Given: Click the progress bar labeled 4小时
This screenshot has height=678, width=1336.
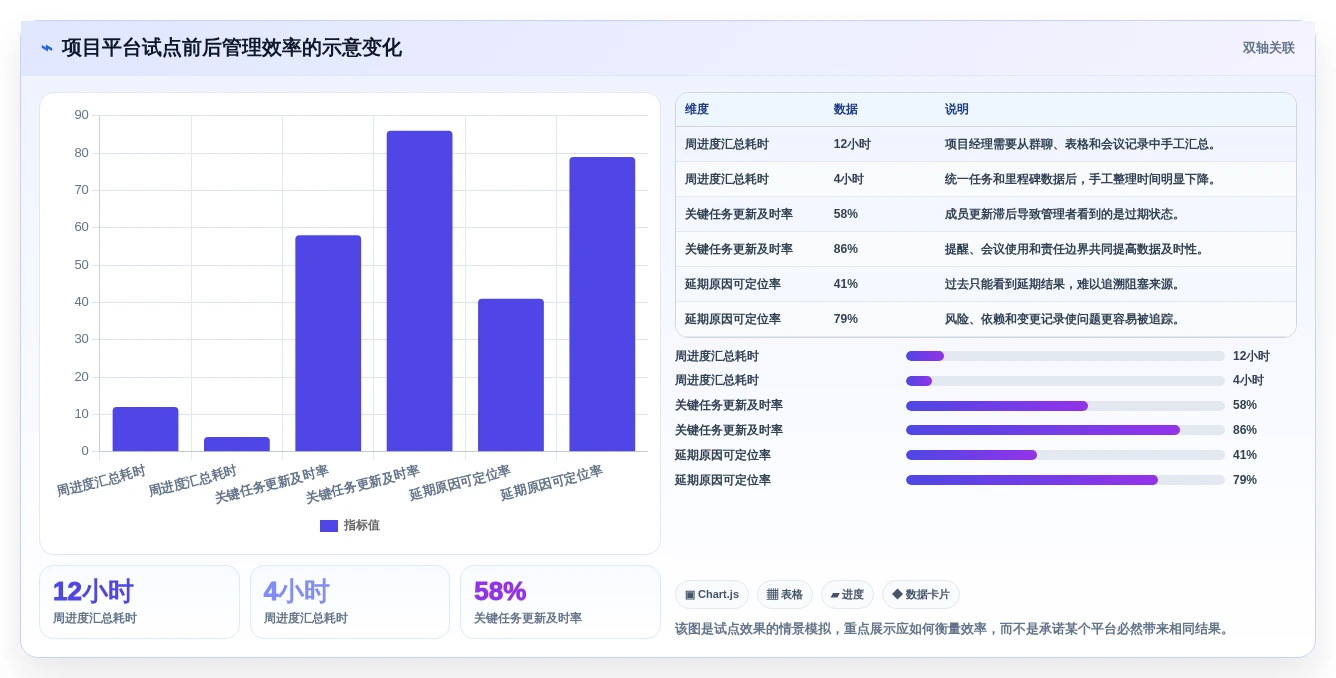Looking at the screenshot, I should (x=1065, y=381).
